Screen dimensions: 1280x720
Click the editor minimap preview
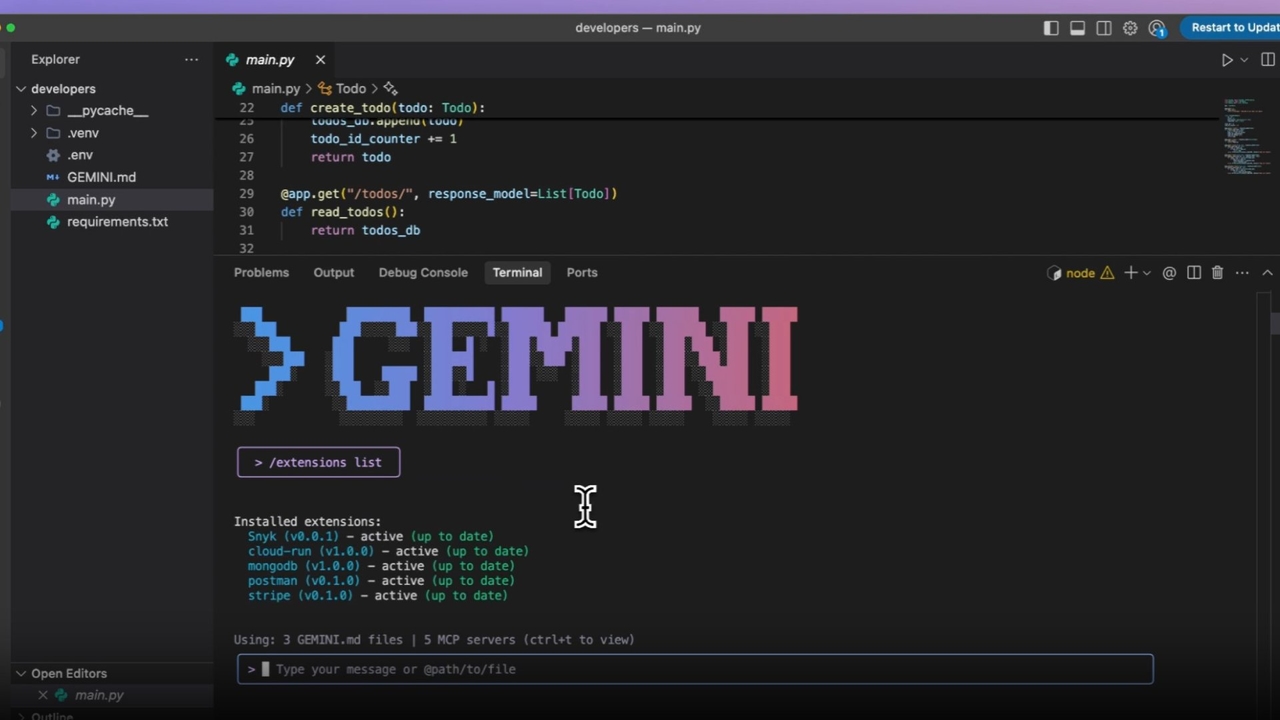click(x=1245, y=135)
